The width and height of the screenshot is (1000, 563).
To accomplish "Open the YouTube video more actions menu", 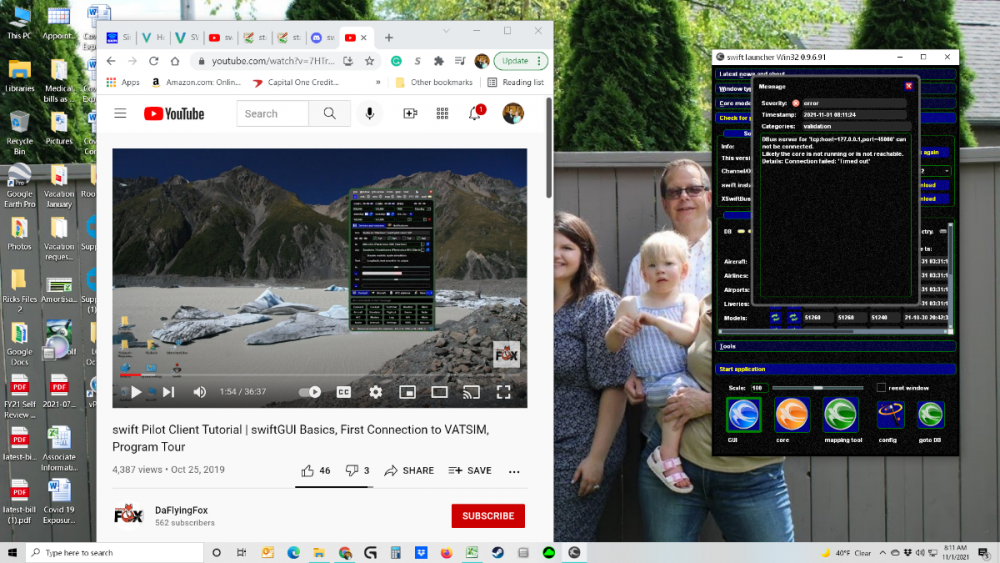I will (514, 471).
